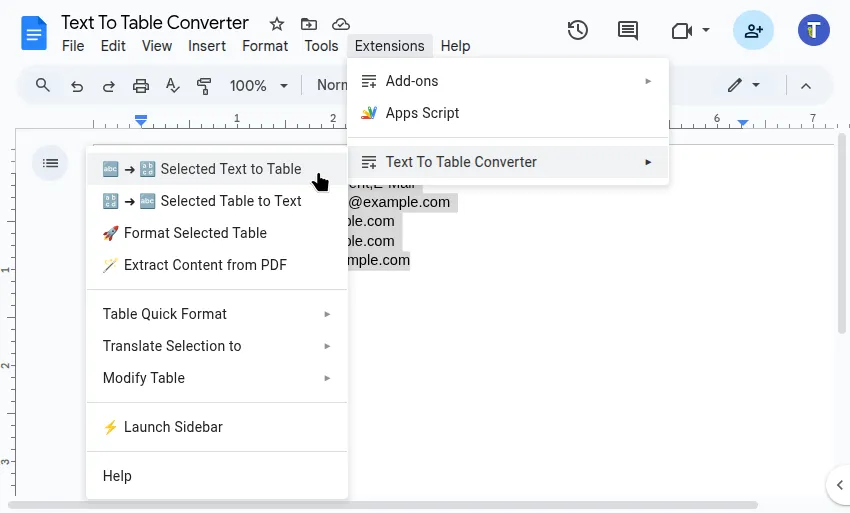Open version history clock icon
This screenshot has width=850, height=513.
[577, 30]
